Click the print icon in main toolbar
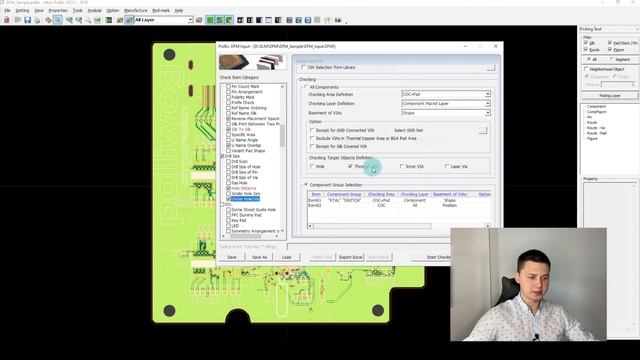The width and height of the screenshot is (640, 360). pyautogui.click(x=37, y=20)
